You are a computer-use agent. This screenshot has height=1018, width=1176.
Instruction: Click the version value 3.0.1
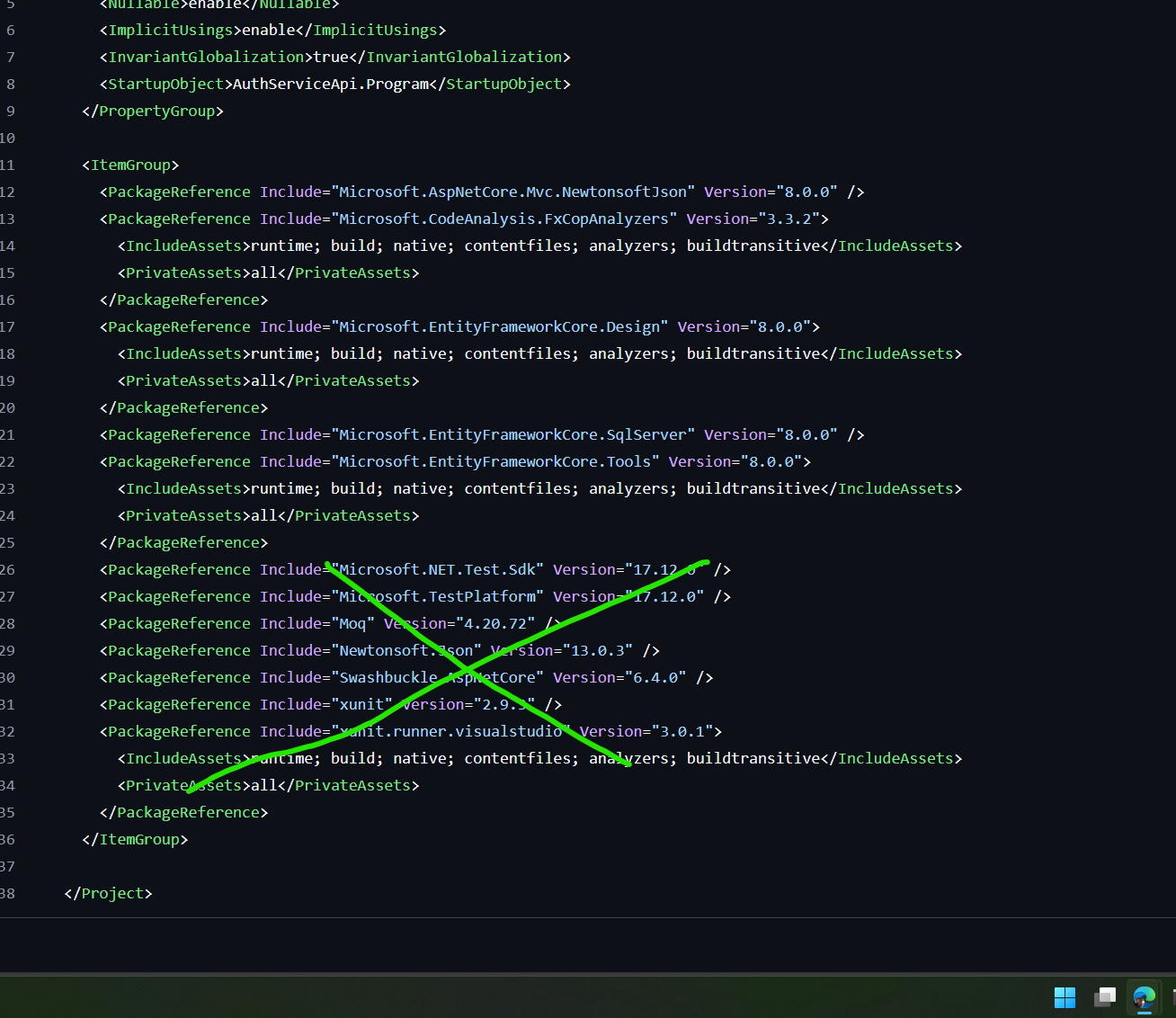click(x=682, y=731)
